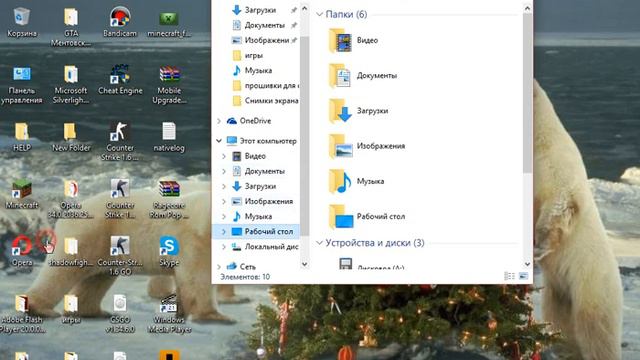Click content pane scroll down arrow

[527, 264]
